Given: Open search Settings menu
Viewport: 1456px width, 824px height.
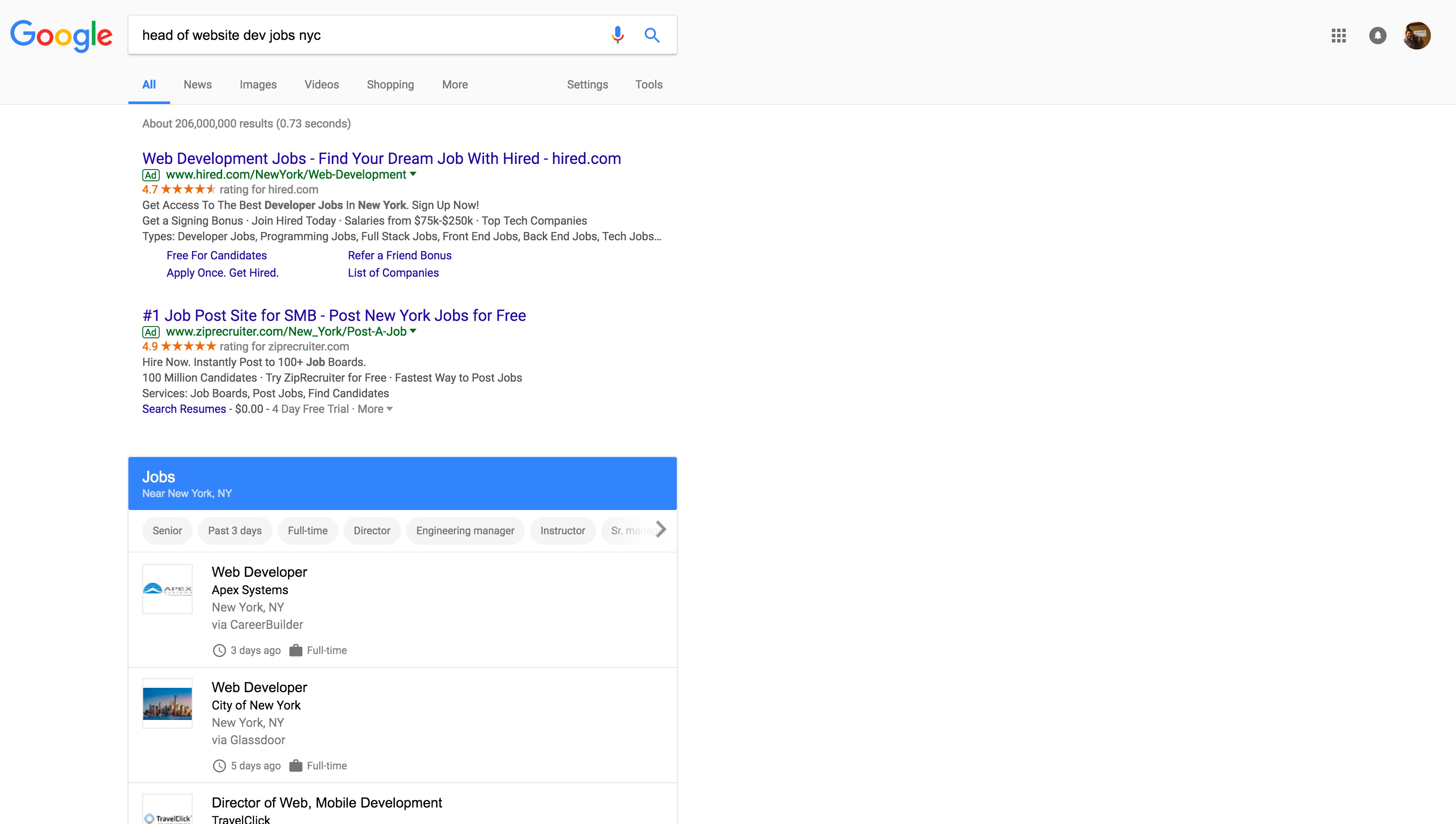Looking at the screenshot, I should [587, 85].
